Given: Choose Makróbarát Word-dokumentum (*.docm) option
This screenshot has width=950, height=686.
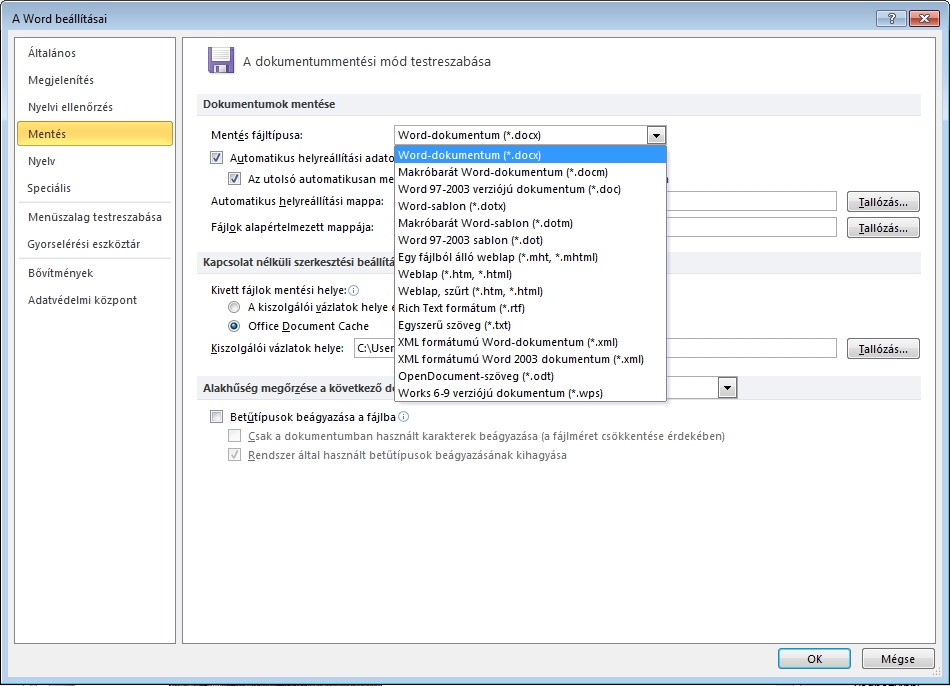Looking at the screenshot, I should click(530, 172).
